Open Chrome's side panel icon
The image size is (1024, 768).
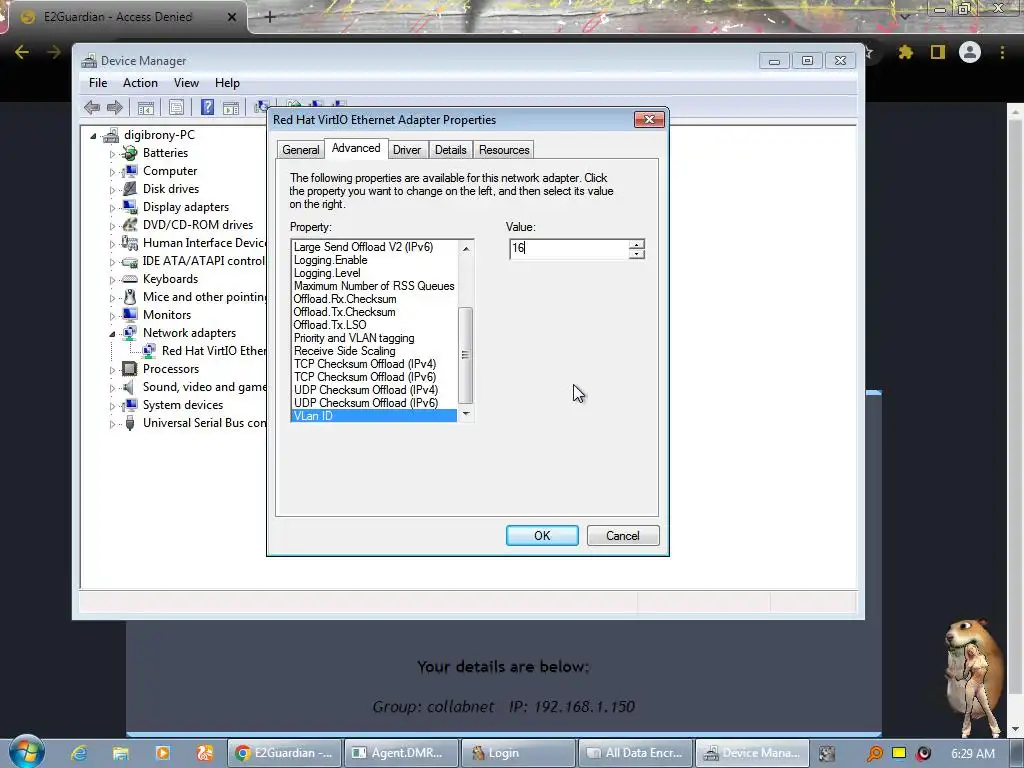pyautogui.click(x=938, y=52)
